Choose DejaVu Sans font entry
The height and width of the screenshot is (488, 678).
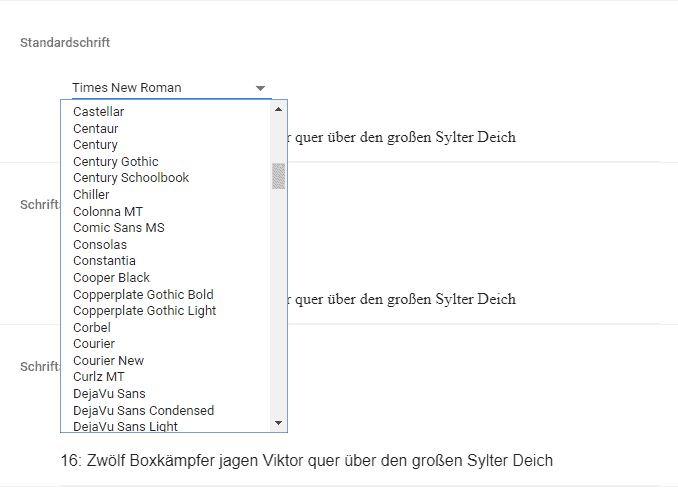pyautogui.click(x=166, y=394)
